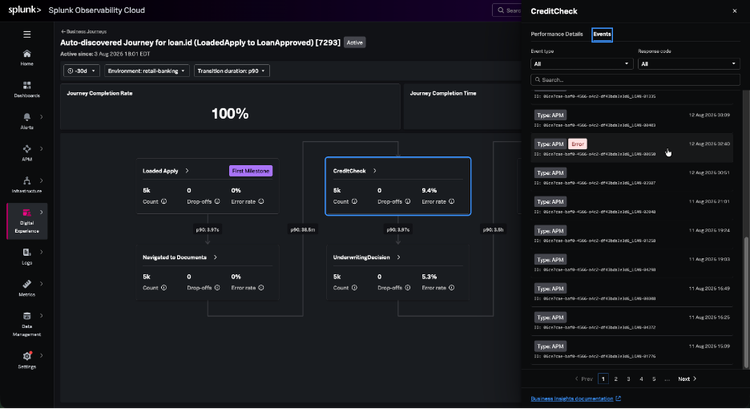Expand Infrastructure submenu chevron
Screen dimensions: 750x409
[41, 180]
